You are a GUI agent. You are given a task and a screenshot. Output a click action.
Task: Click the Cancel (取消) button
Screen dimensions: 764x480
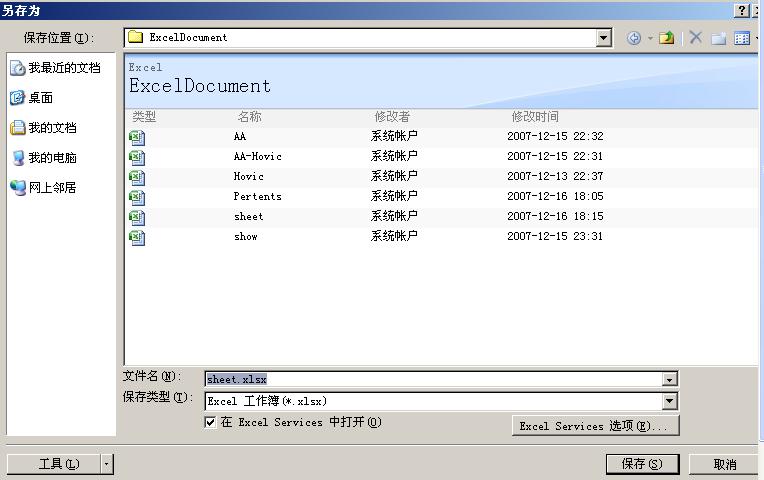[725, 464]
